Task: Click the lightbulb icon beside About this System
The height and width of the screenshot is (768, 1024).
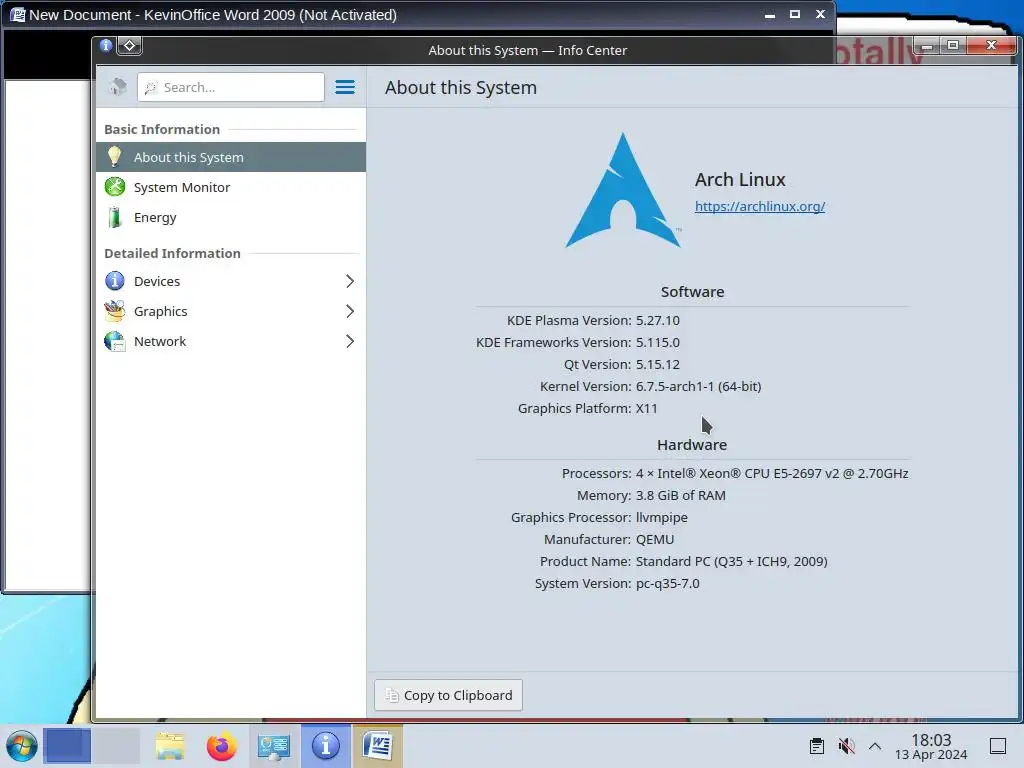Action: click(x=114, y=157)
